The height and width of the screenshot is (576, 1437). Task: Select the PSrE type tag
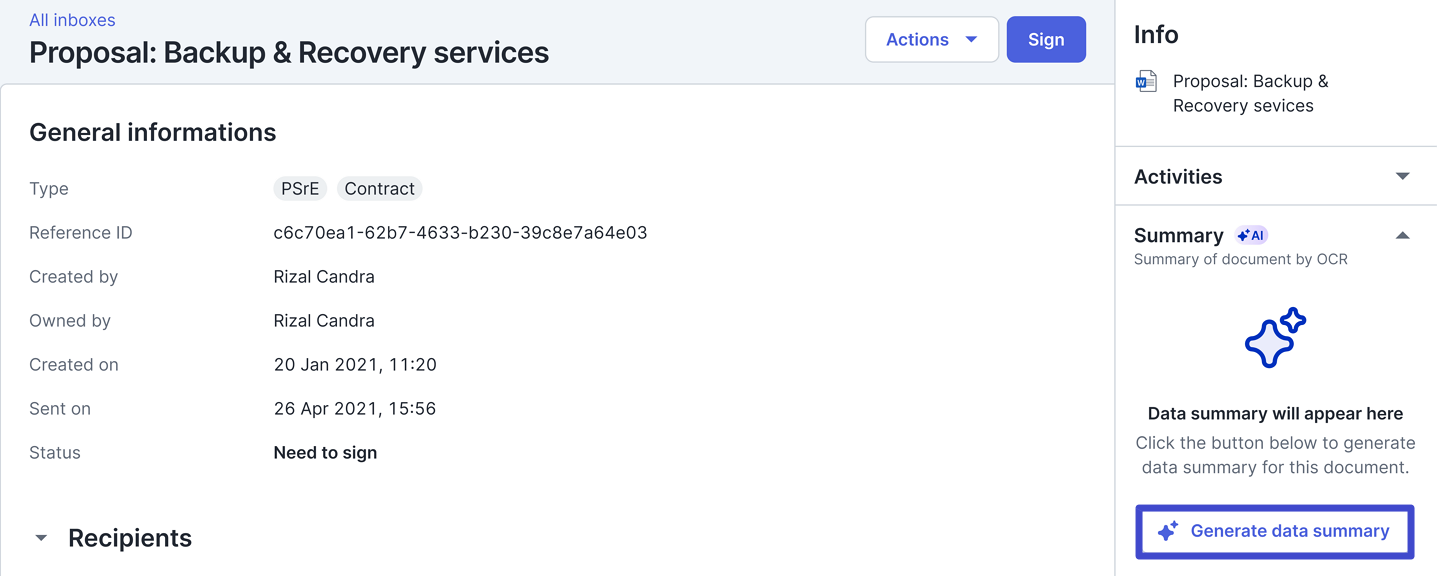(x=300, y=189)
